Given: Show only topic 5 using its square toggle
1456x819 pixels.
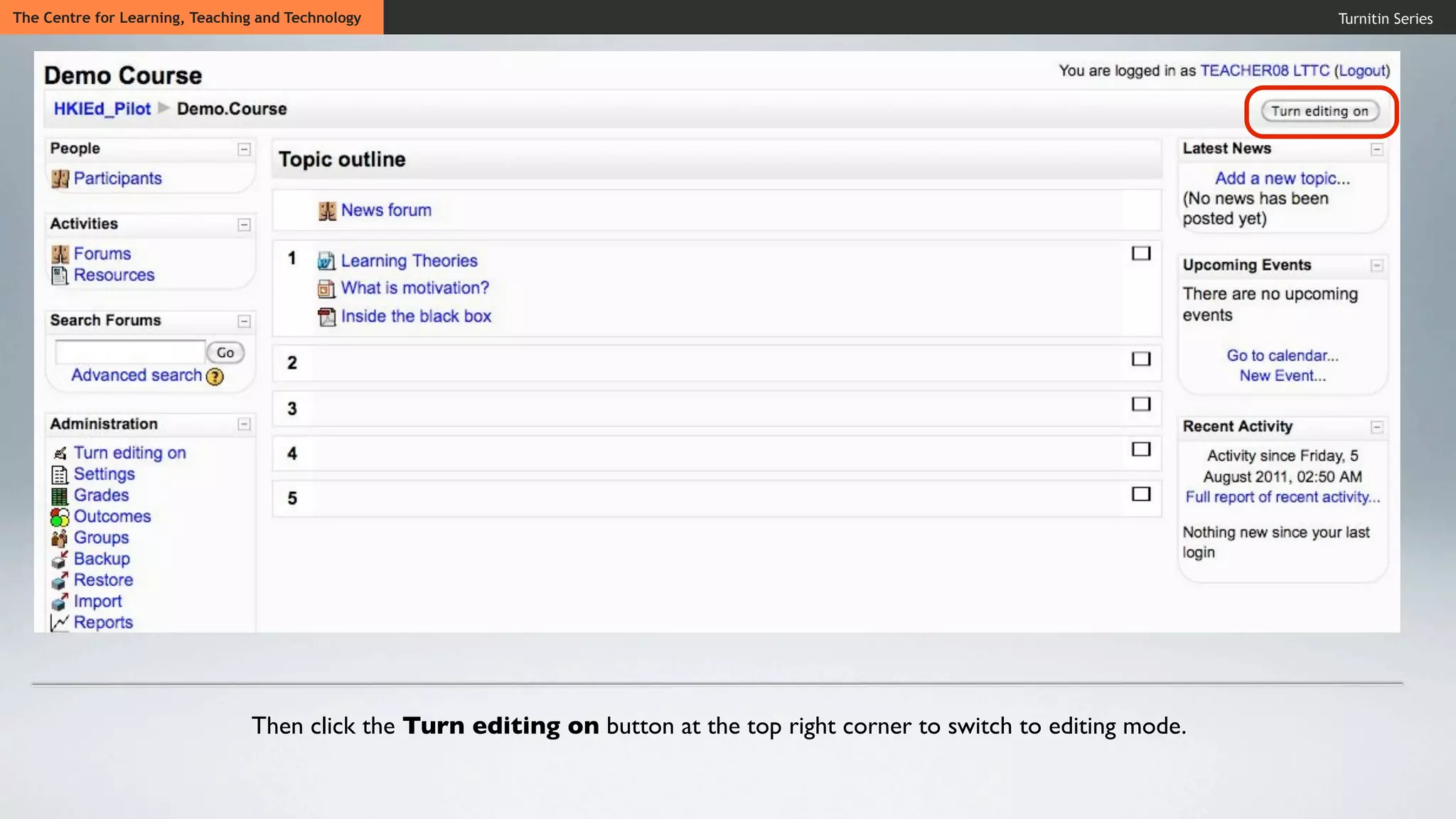Looking at the screenshot, I should pos(1141,494).
